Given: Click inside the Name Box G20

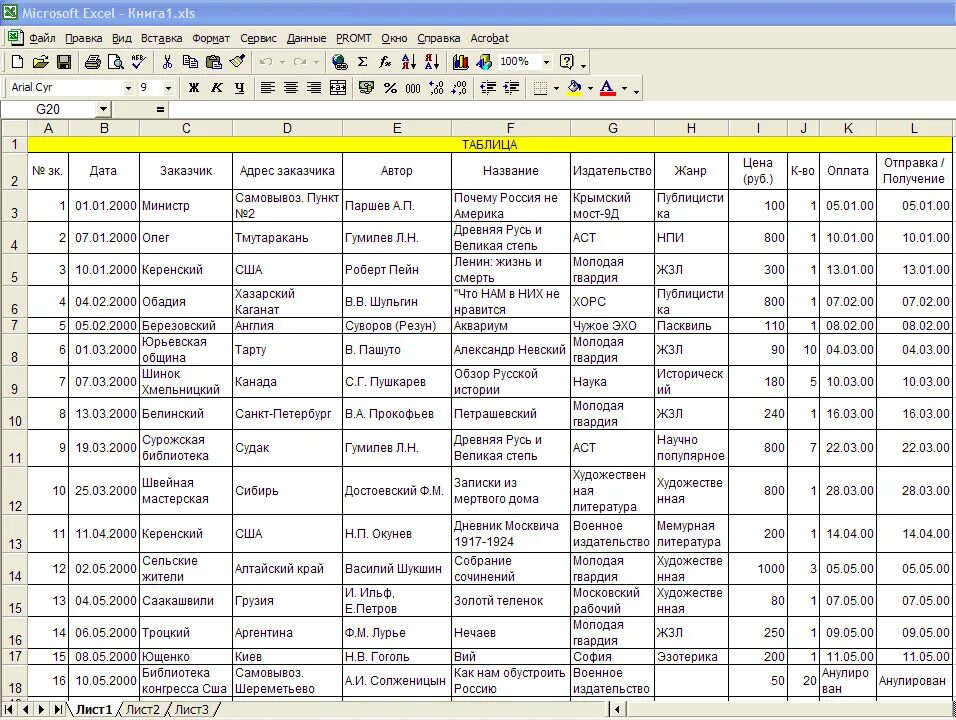Looking at the screenshot, I should click(49, 109).
